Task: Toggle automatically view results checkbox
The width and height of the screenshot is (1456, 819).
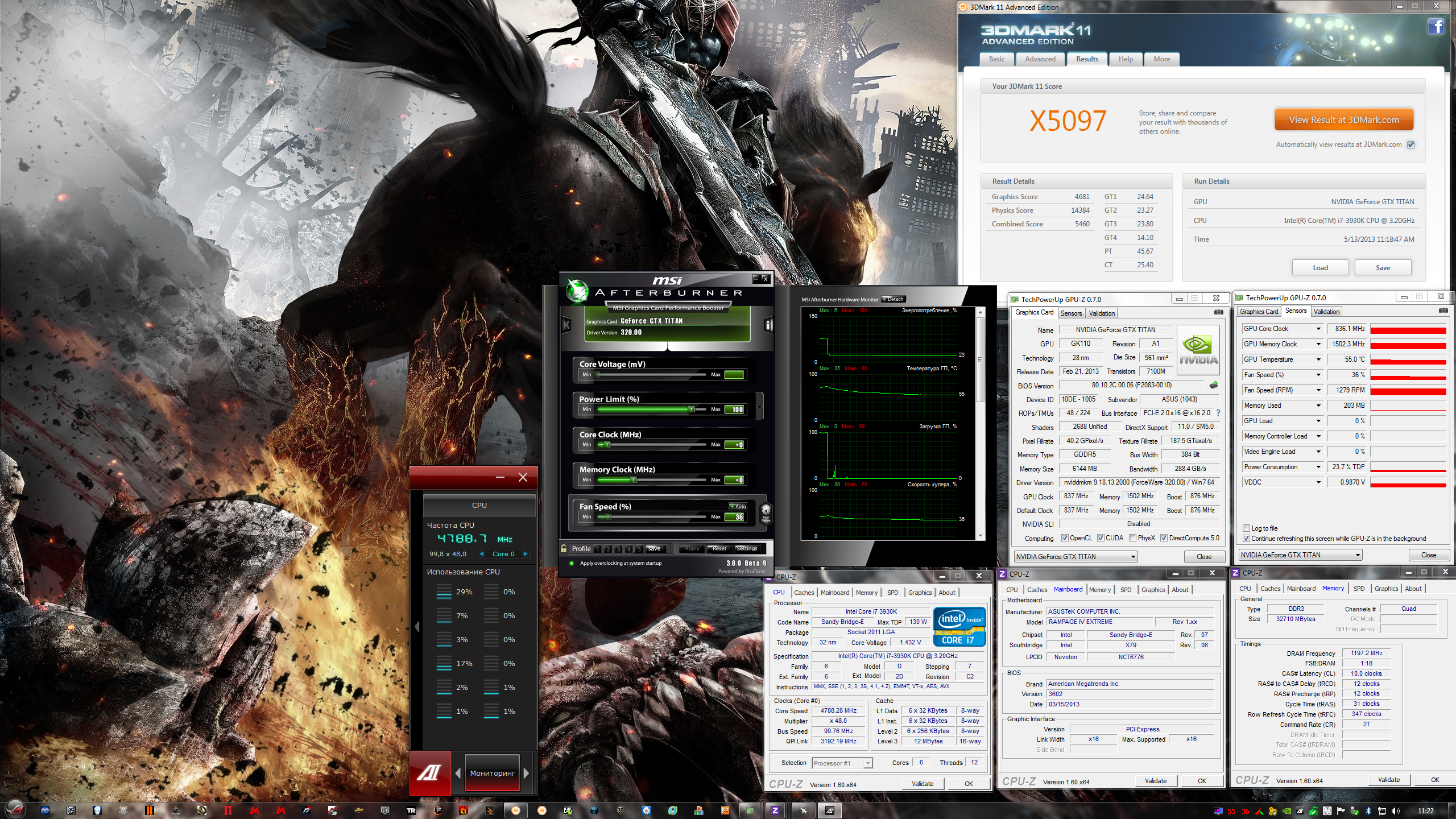Action: point(1410,144)
